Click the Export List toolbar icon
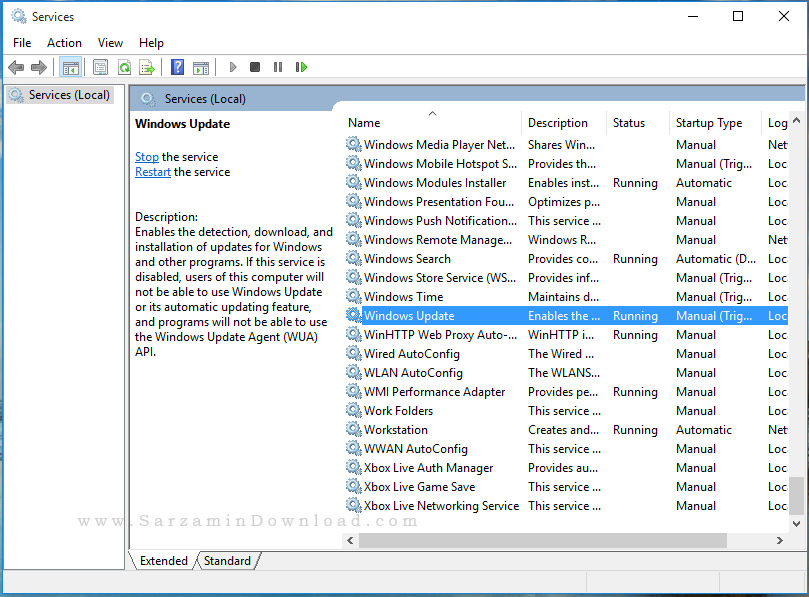 [147, 67]
